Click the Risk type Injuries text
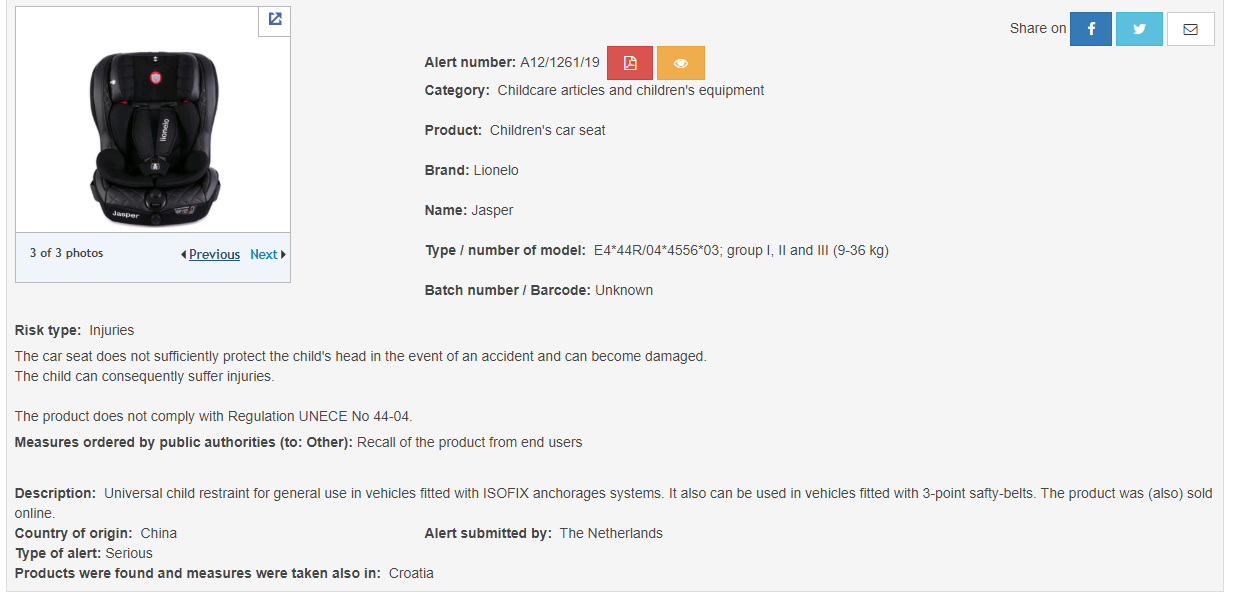 point(111,330)
